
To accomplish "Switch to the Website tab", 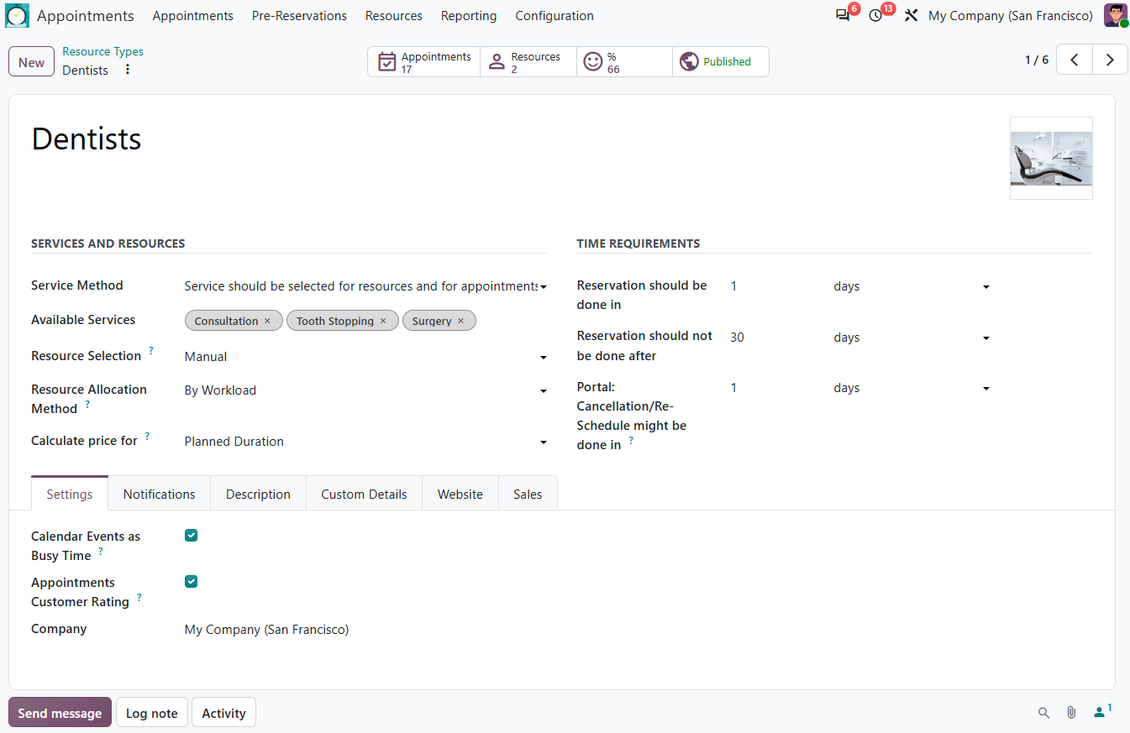I will (460, 494).
